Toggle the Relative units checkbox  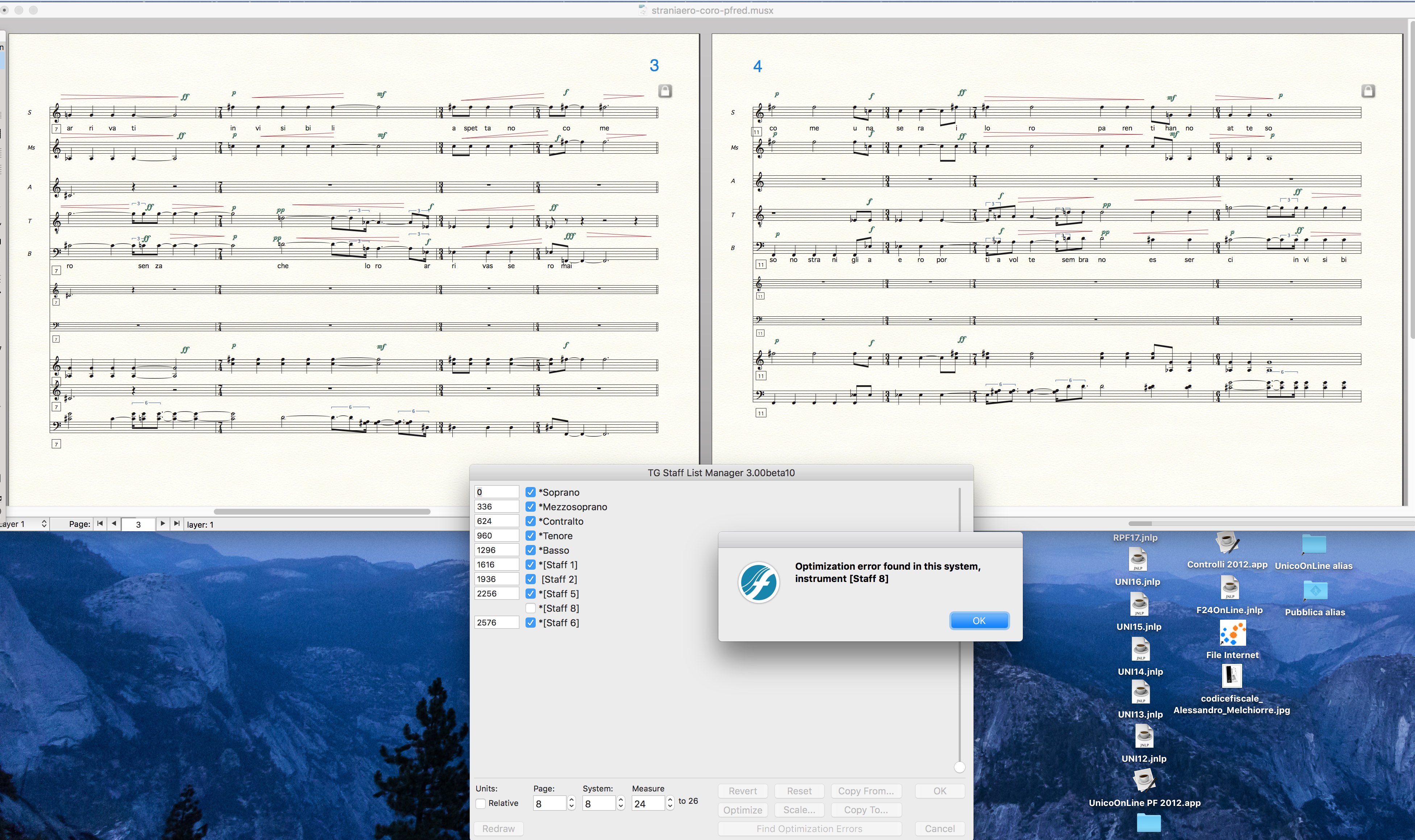click(x=481, y=803)
